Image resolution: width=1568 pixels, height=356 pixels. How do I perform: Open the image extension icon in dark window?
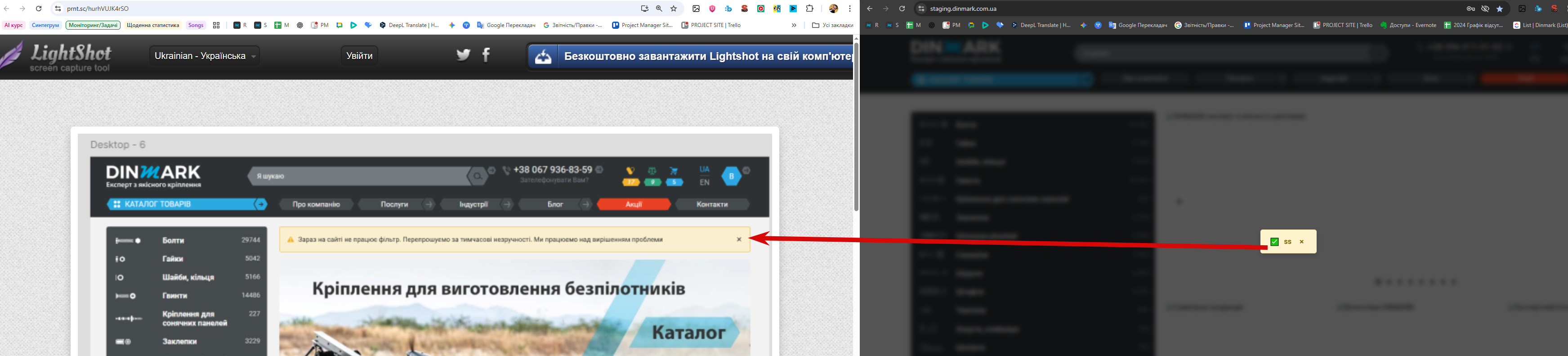tap(1522, 9)
